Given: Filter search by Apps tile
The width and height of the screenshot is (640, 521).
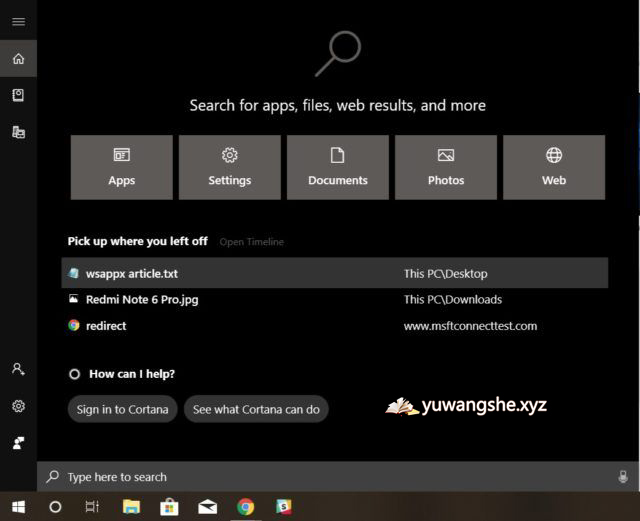Looking at the screenshot, I should pos(122,167).
